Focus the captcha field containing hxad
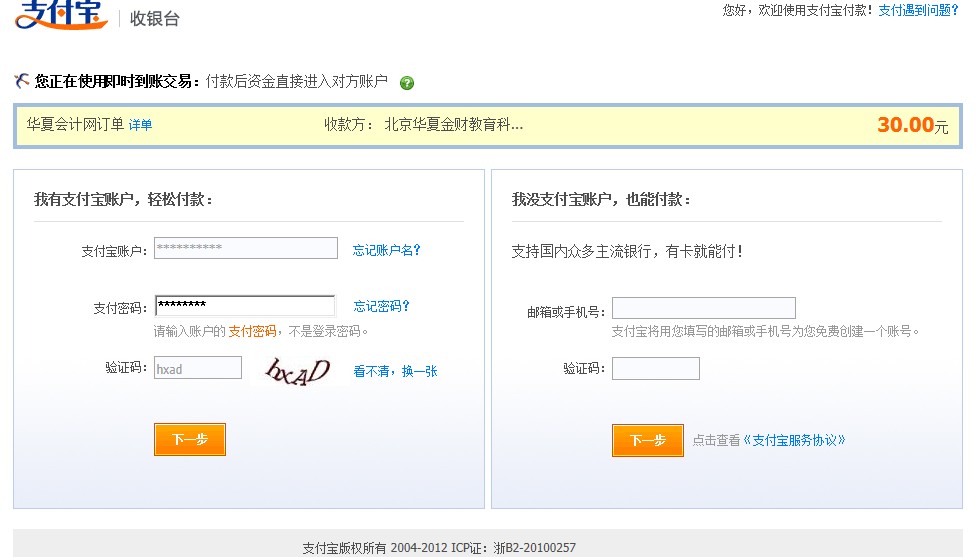 tap(198, 368)
